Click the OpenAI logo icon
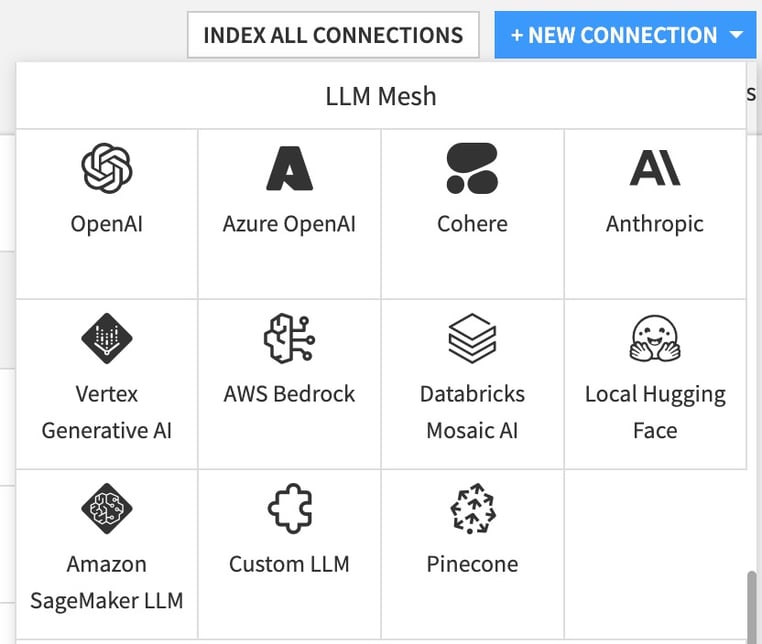Image resolution: width=762 pixels, height=644 pixels. click(x=106, y=167)
